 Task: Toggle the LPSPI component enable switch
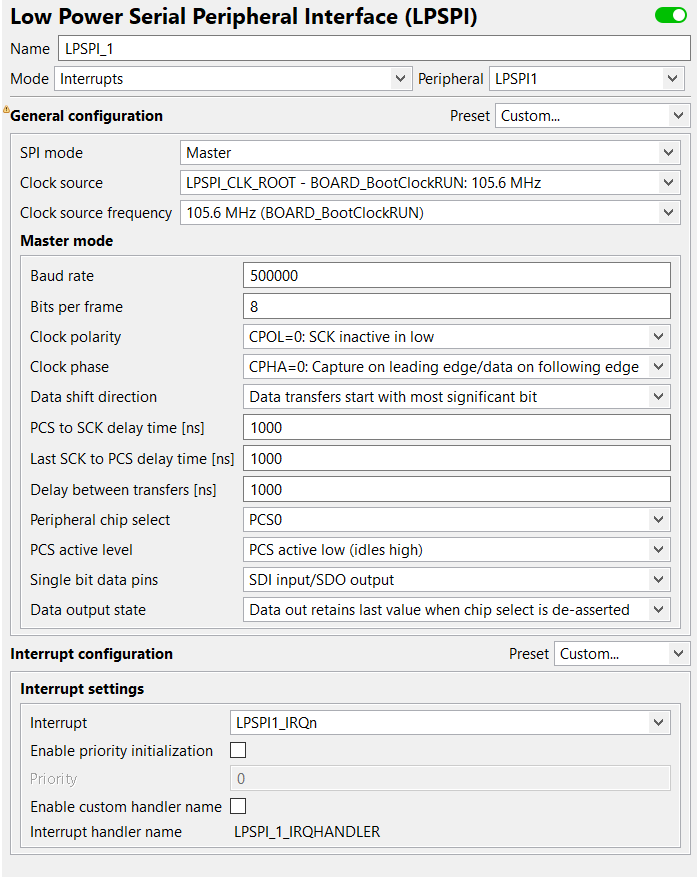pos(670,16)
